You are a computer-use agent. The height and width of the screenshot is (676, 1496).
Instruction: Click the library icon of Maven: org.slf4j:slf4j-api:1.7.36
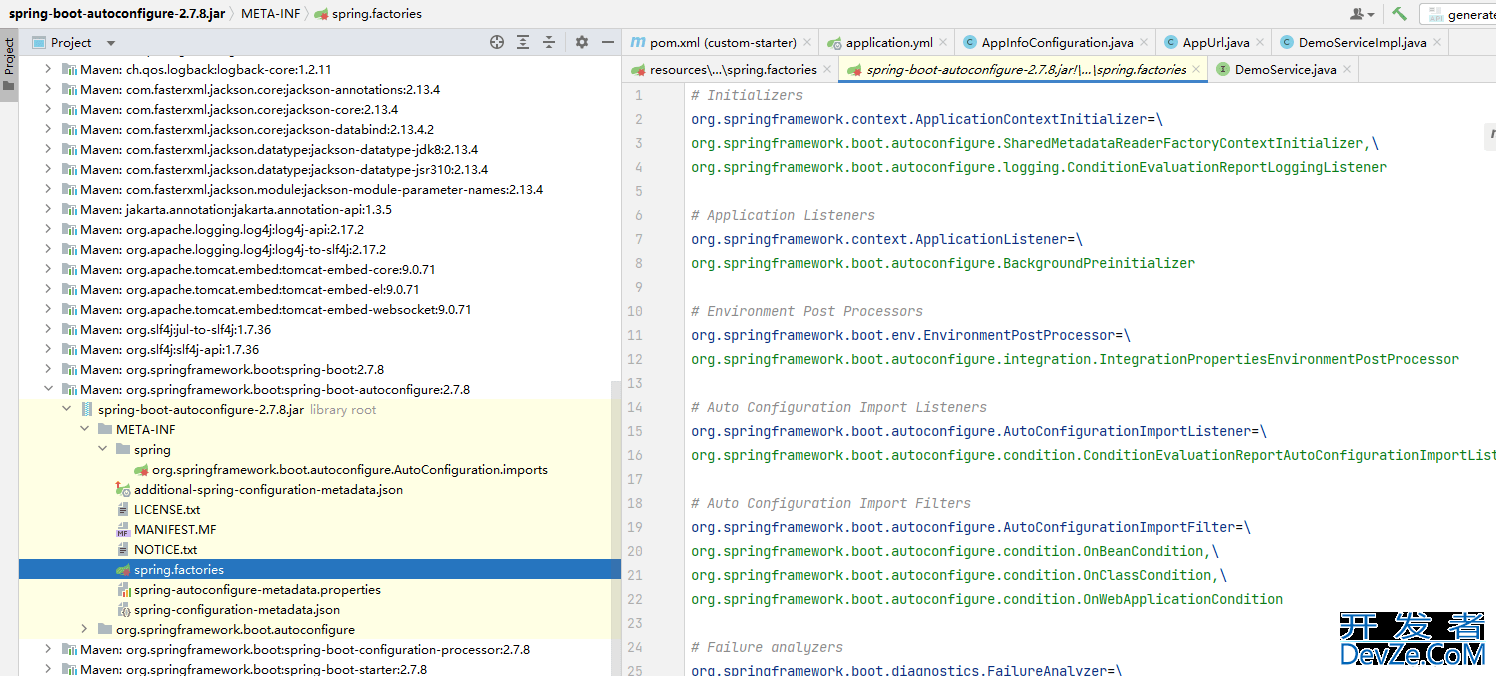tap(69, 350)
